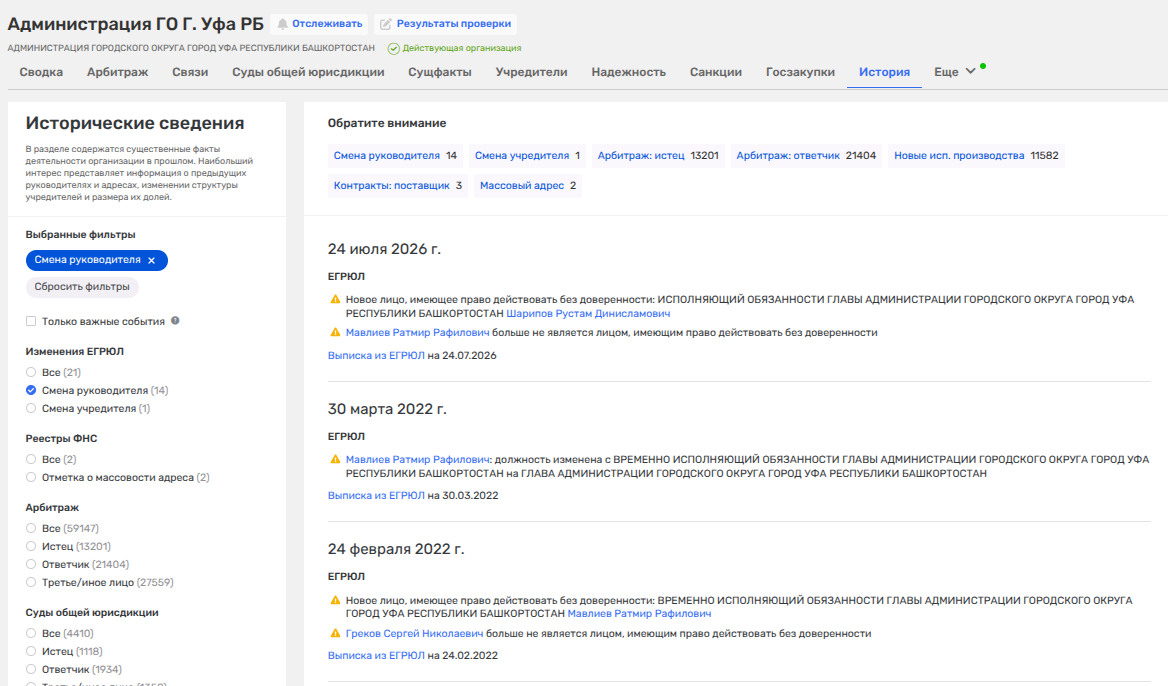Select the Все (21) radio under Изменения ЕГРЮЛ
The width and height of the screenshot is (1168, 686).
click(31, 372)
